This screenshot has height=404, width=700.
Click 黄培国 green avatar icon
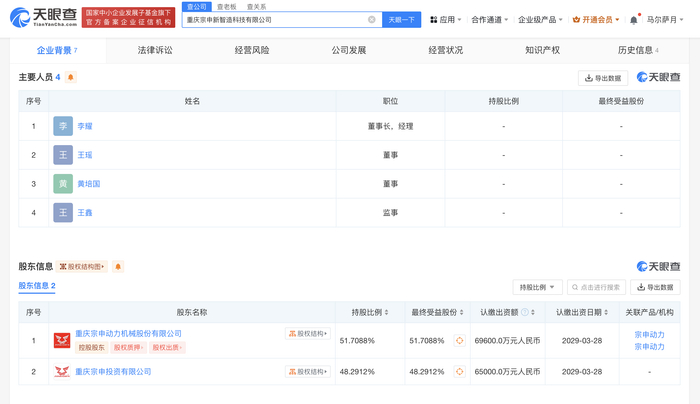(x=63, y=184)
